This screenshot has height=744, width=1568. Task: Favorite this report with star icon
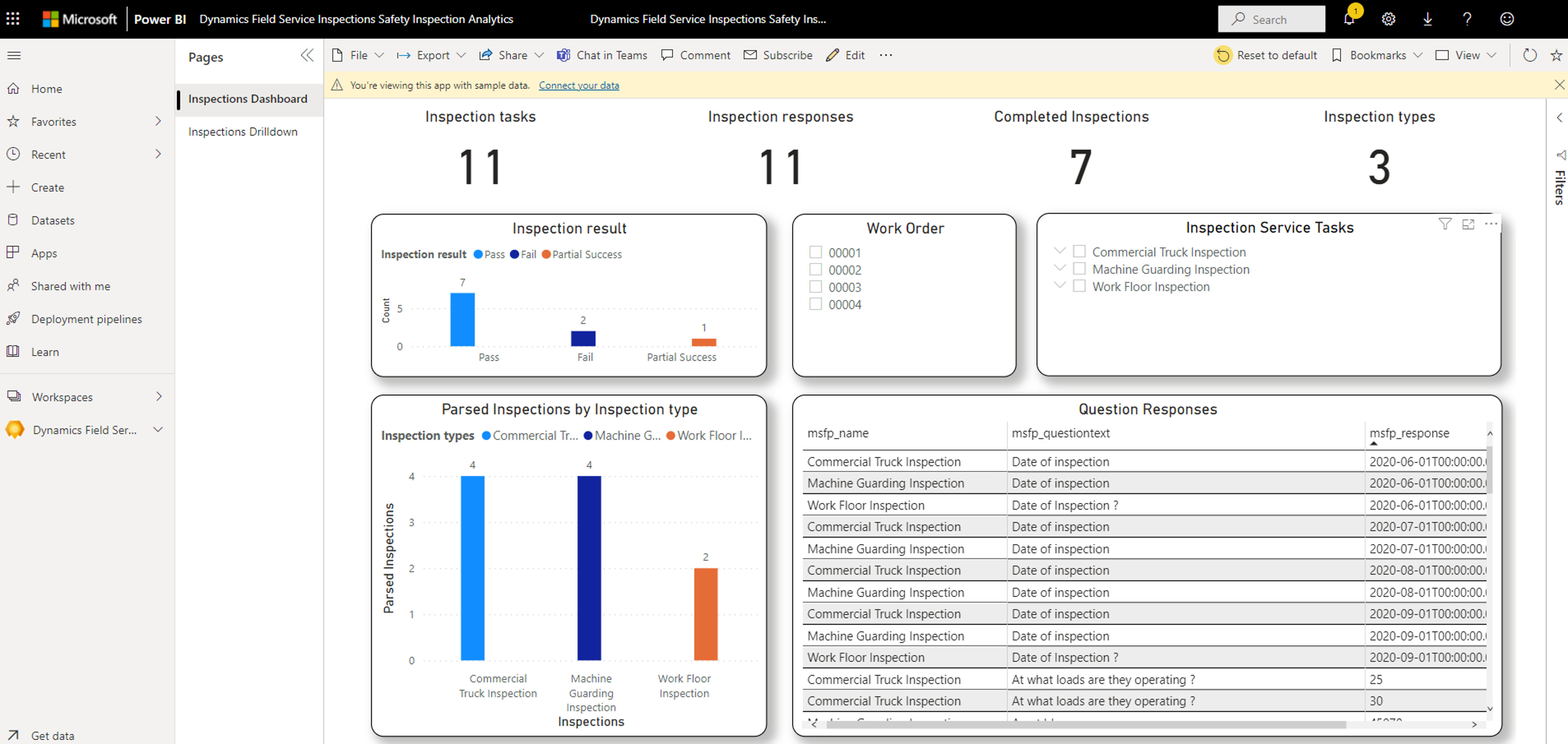1556,55
